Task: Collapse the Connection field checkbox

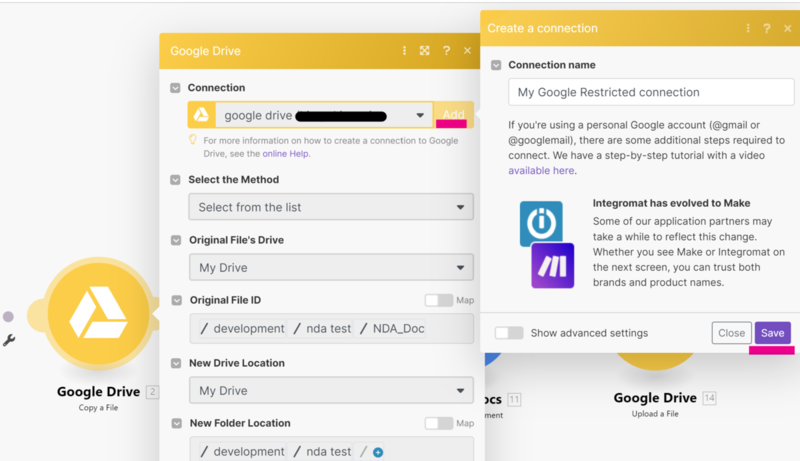Action: (175, 88)
